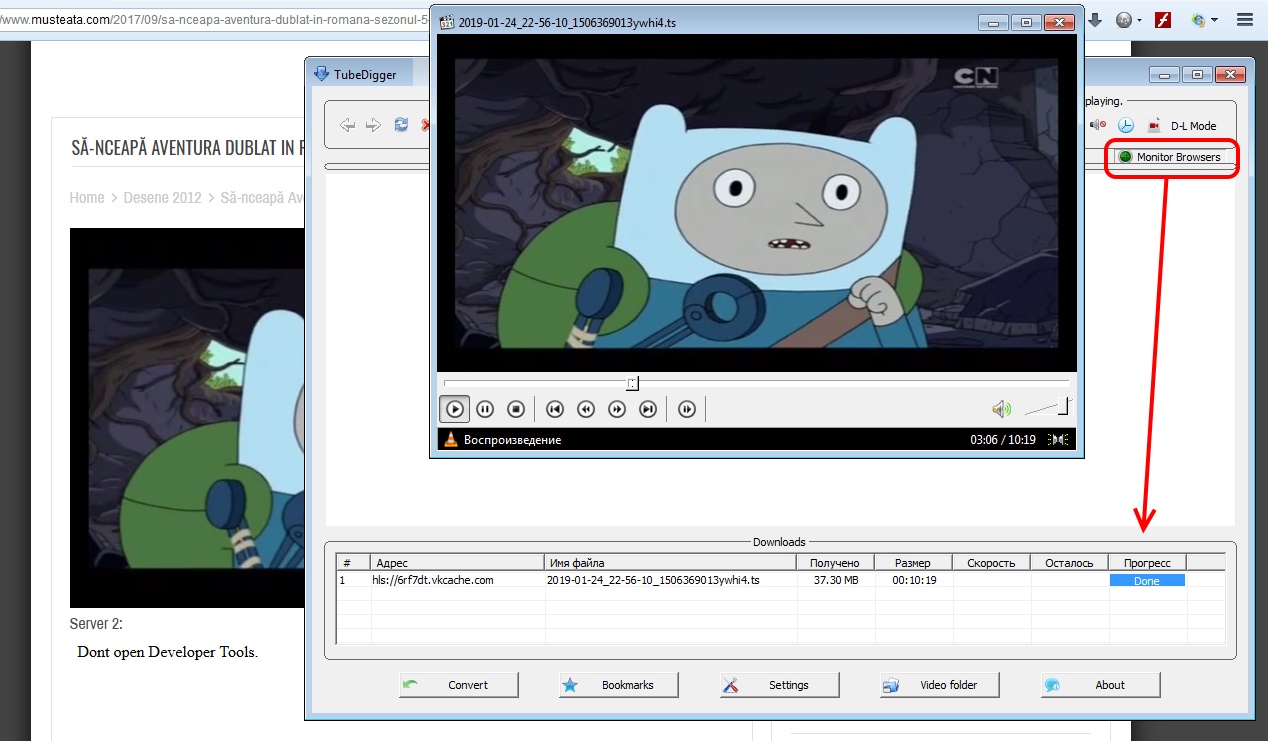Click the TubeDigger refresh icon
The image size is (1268, 741).
[401, 125]
